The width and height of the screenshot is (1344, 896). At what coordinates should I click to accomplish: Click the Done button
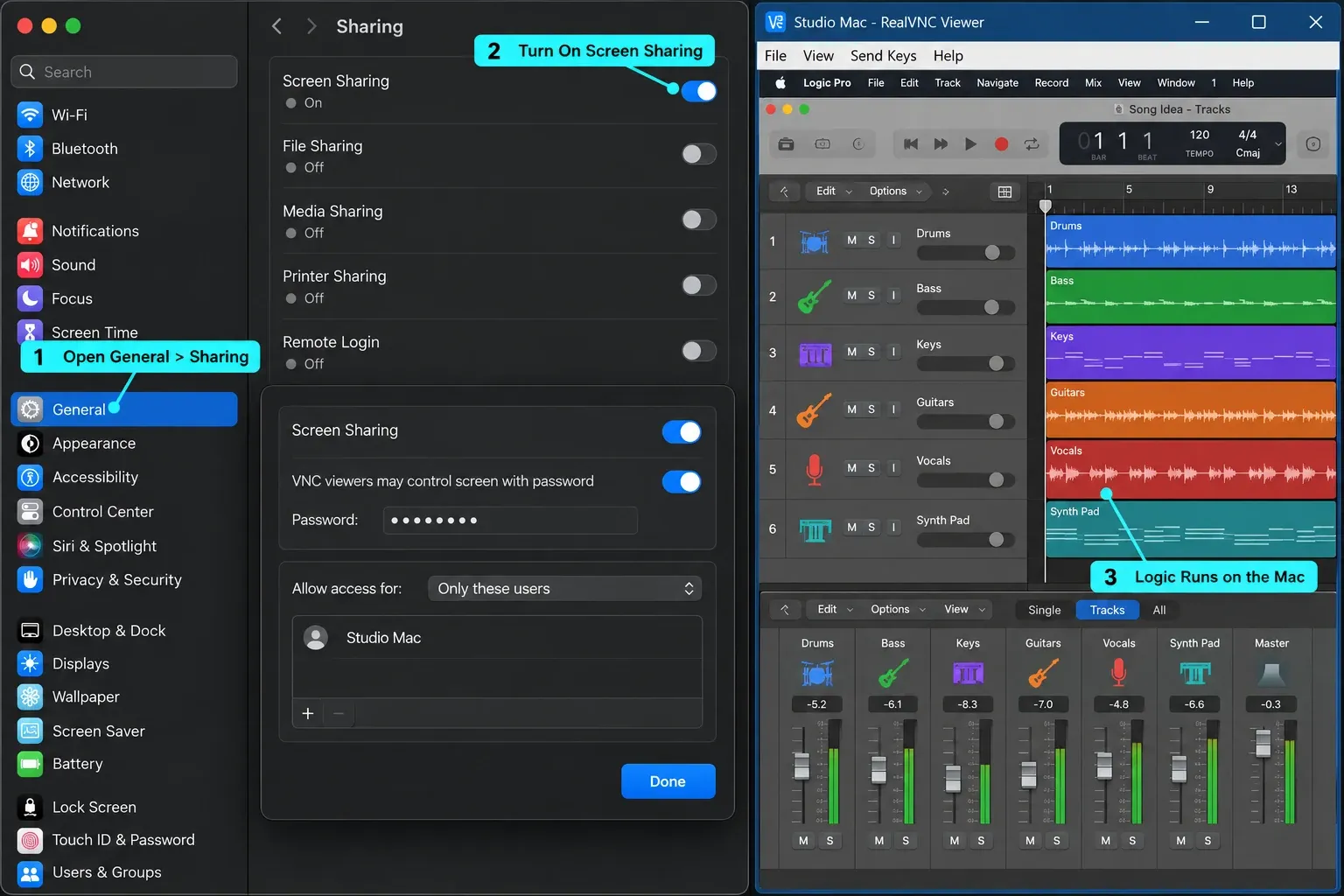pyautogui.click(x=668, y=781)
